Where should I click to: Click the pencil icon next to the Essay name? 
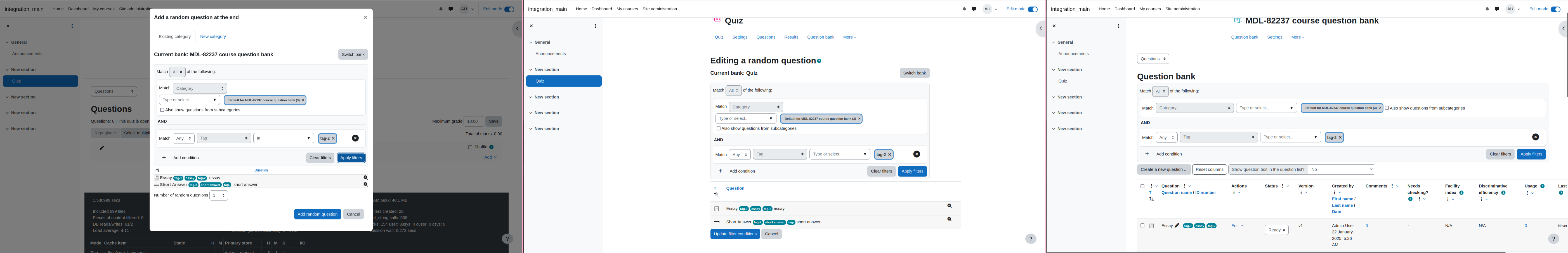click(x=1177, y=226)
